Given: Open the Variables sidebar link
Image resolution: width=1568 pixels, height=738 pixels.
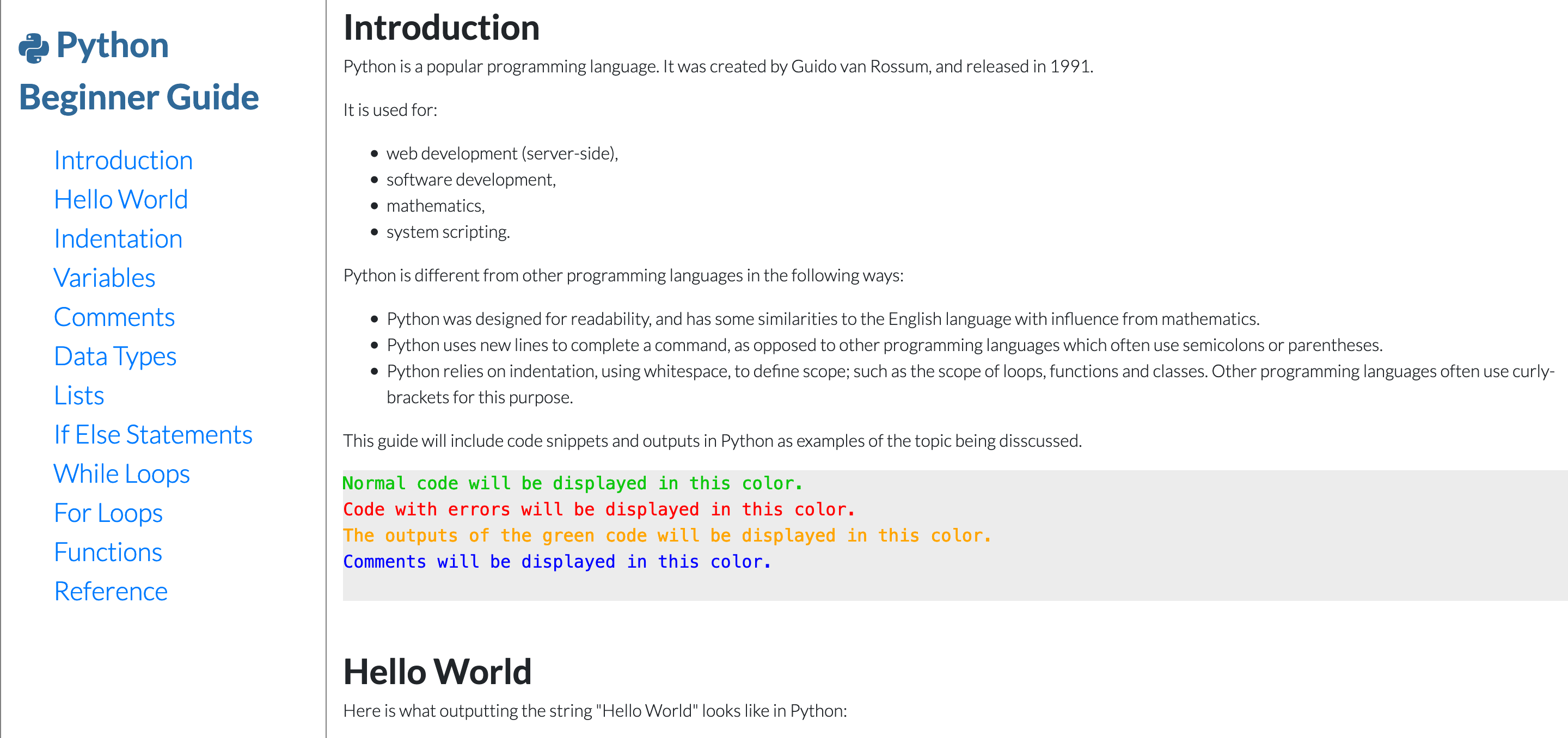Looking at the screenshot, I should coord(104,278).
